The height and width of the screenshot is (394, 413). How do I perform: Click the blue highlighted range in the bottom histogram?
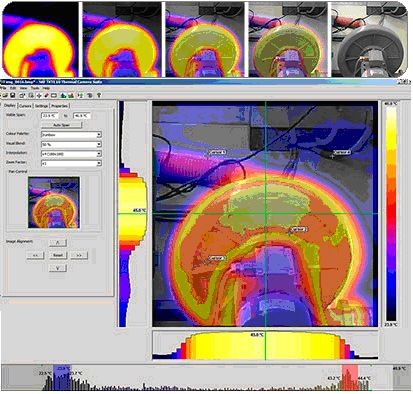(62, 377)
